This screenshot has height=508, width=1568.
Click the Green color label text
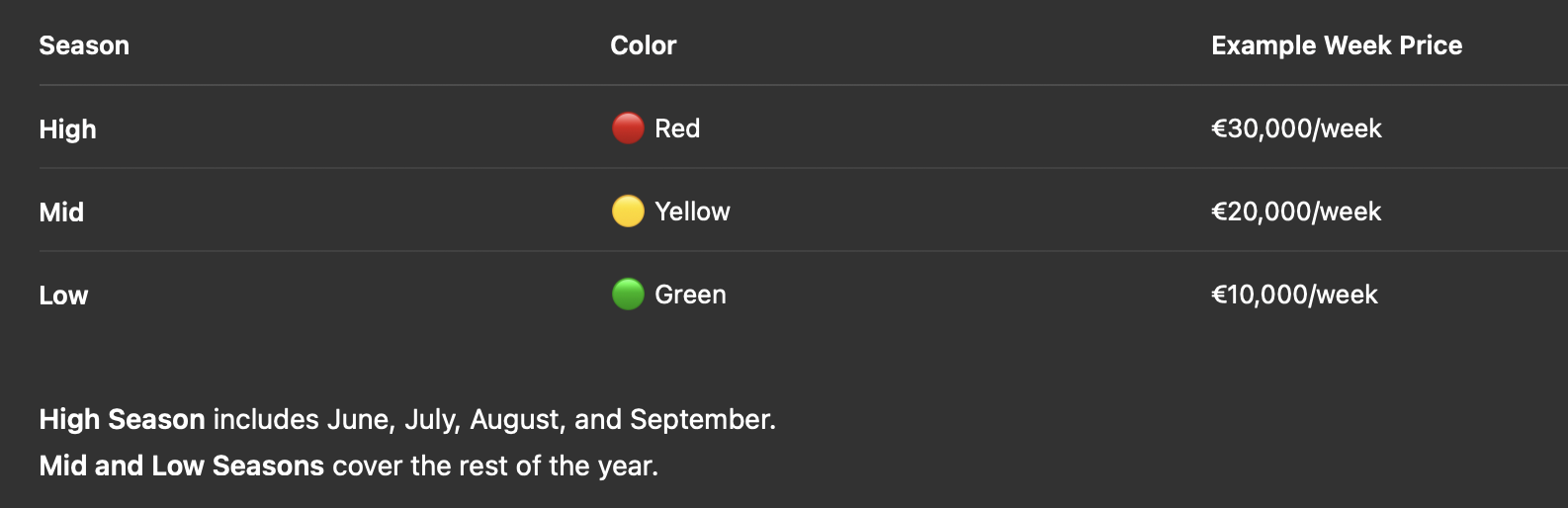[690, 295]
